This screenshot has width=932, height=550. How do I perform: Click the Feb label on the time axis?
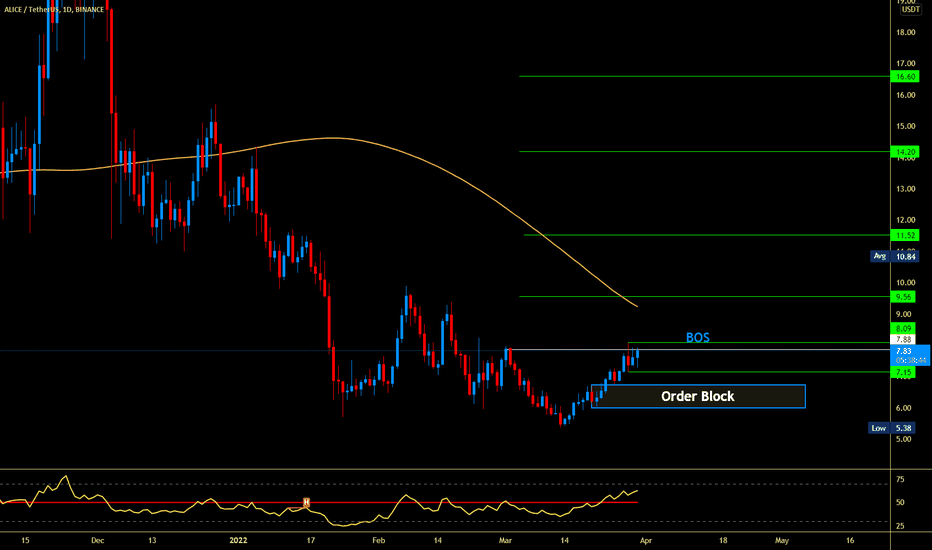(x=379, y=540)
